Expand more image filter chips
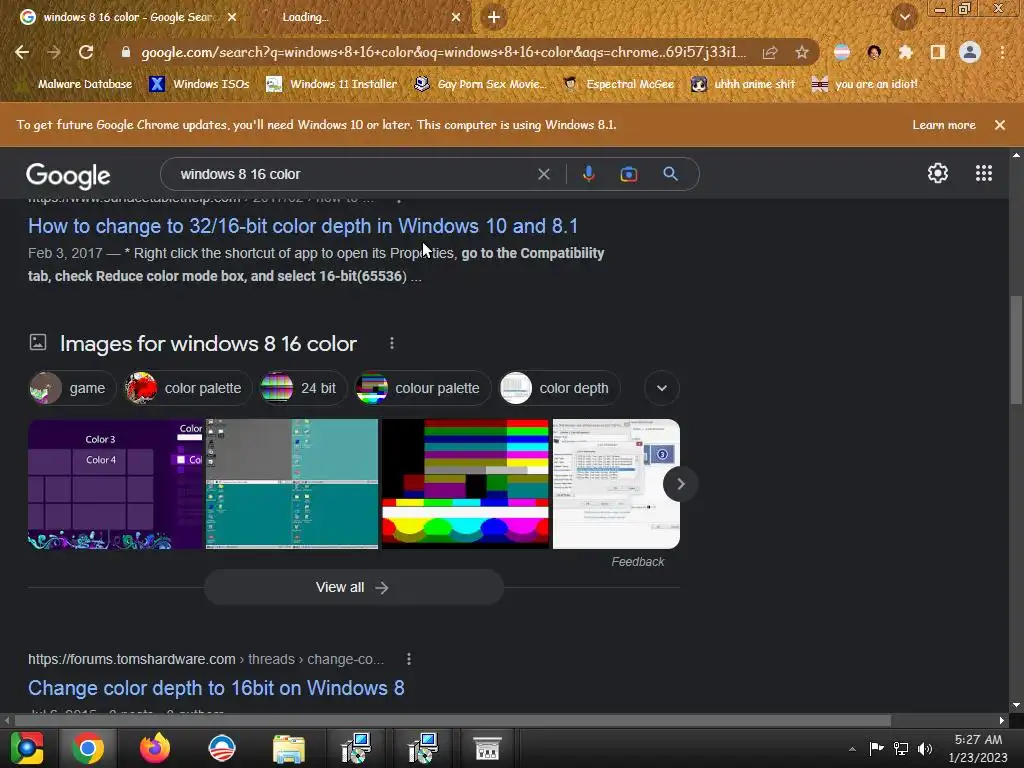This screenshot has width=1024, height=768. click(662, 388)
